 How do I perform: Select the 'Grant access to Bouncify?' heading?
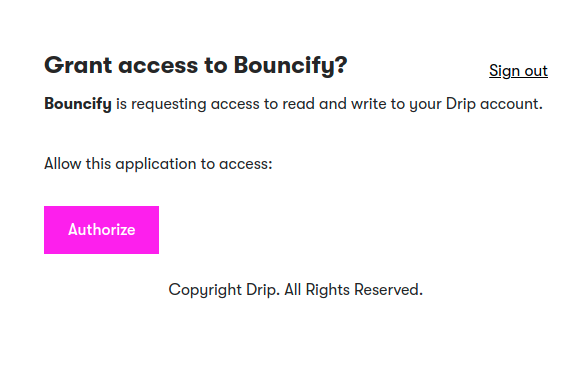coord(196,66)
